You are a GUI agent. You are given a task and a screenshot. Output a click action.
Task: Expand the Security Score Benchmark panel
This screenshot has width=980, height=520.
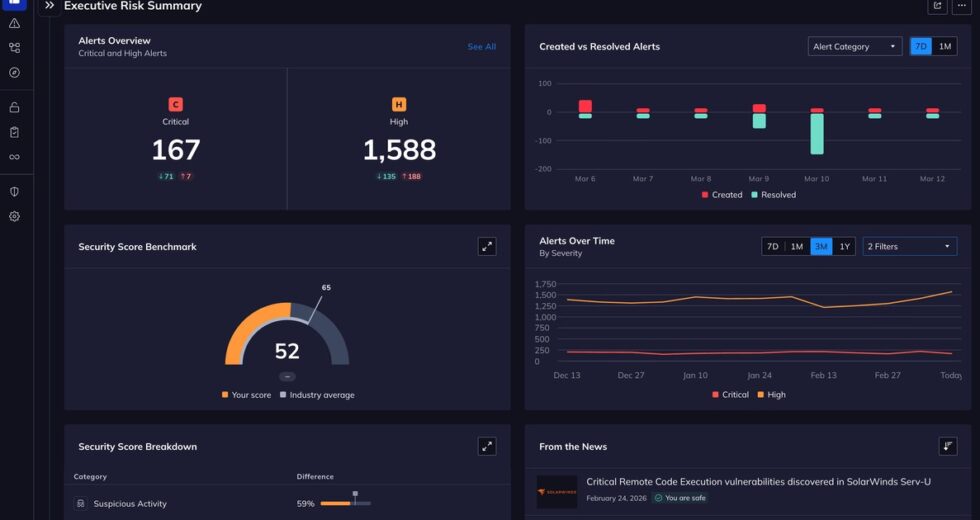(x=487, y=246)
